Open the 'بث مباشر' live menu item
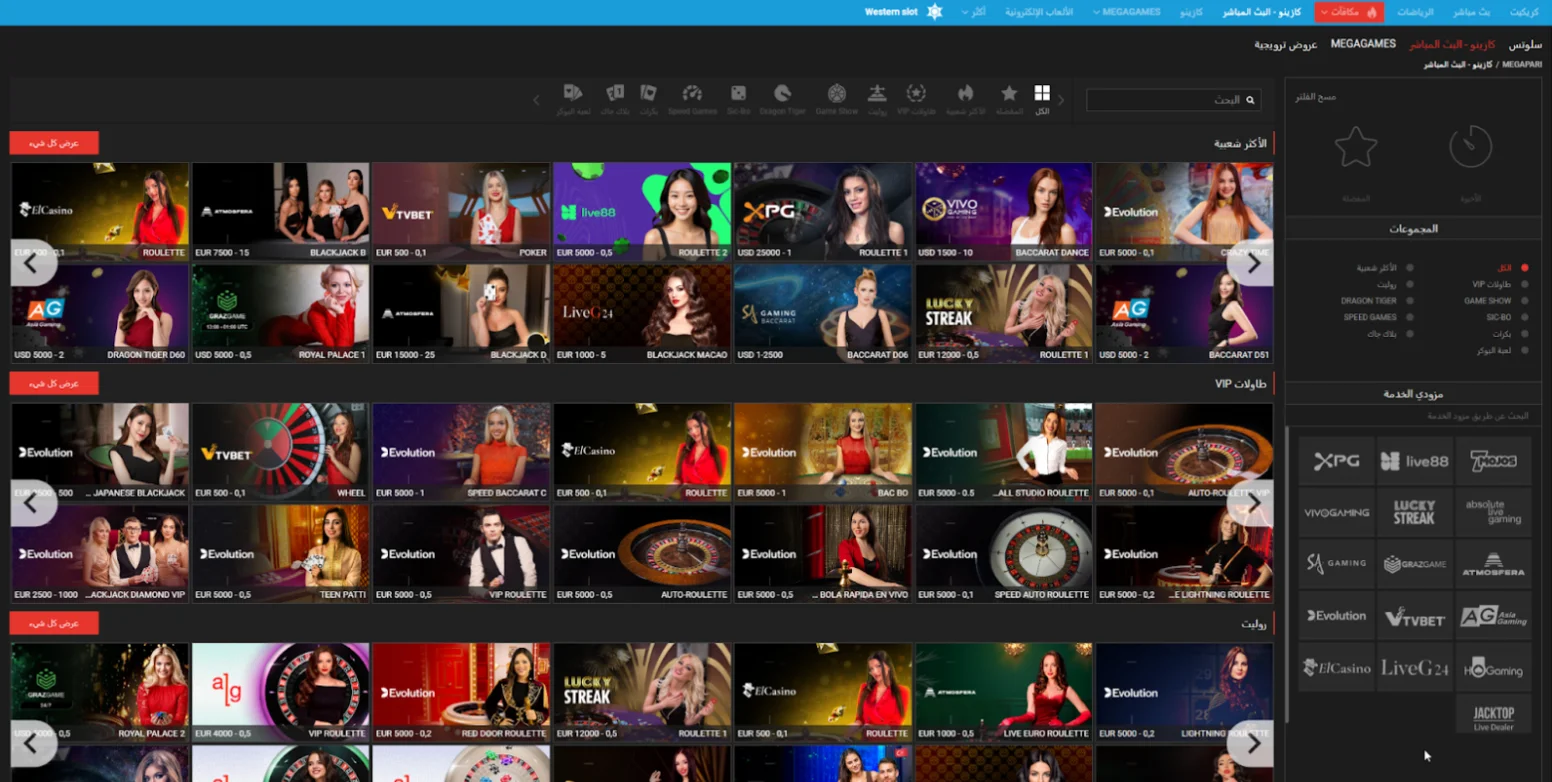The image size is (1552, 782). click(1472, 12)
